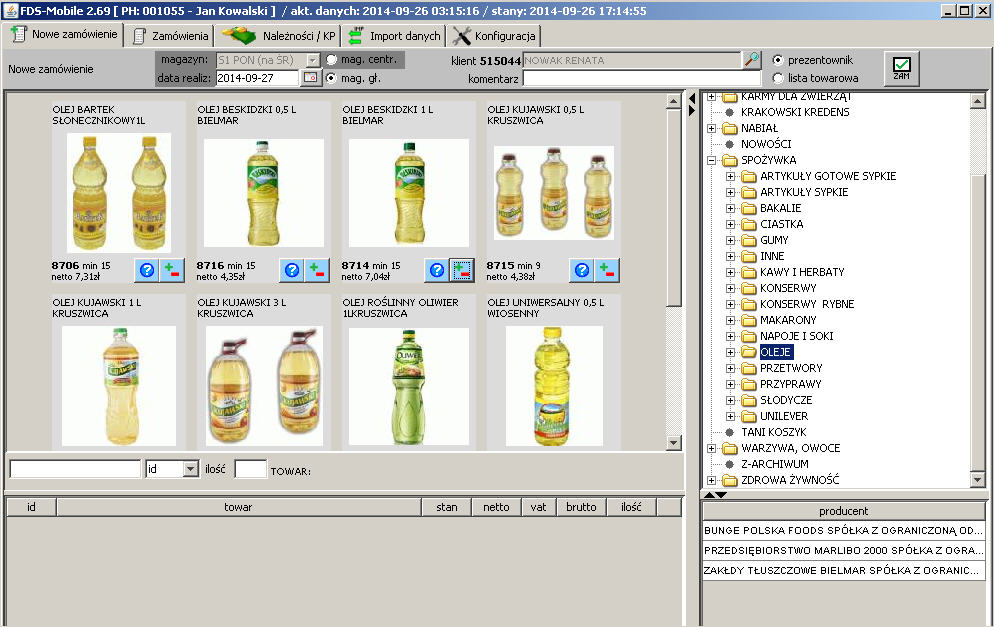Click the brutto column header
The width and height of the screenshot is (994, 627).
[x=581, y=507]
